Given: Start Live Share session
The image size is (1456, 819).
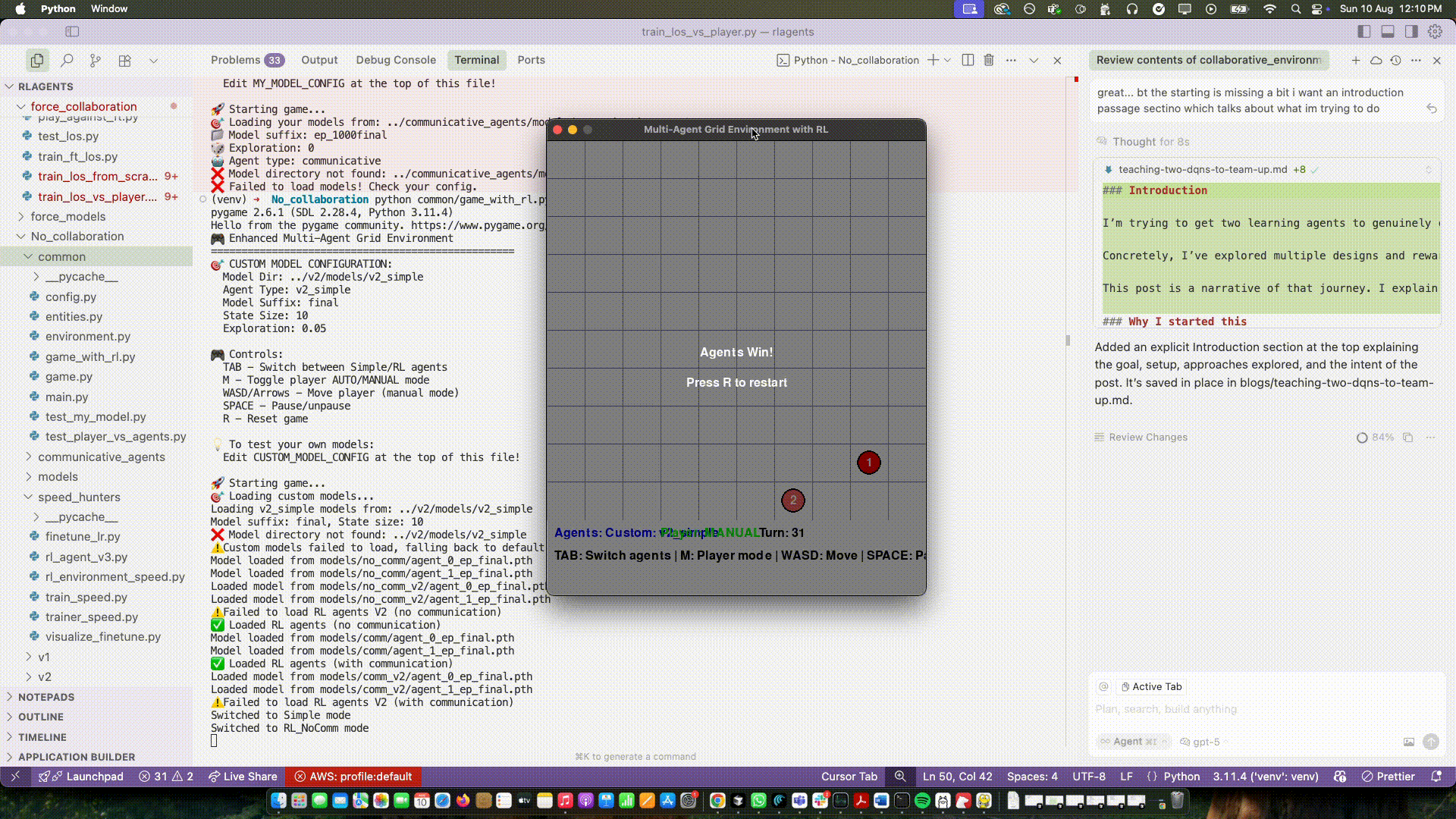Looking at the screenshot, I should click(243, 777).
